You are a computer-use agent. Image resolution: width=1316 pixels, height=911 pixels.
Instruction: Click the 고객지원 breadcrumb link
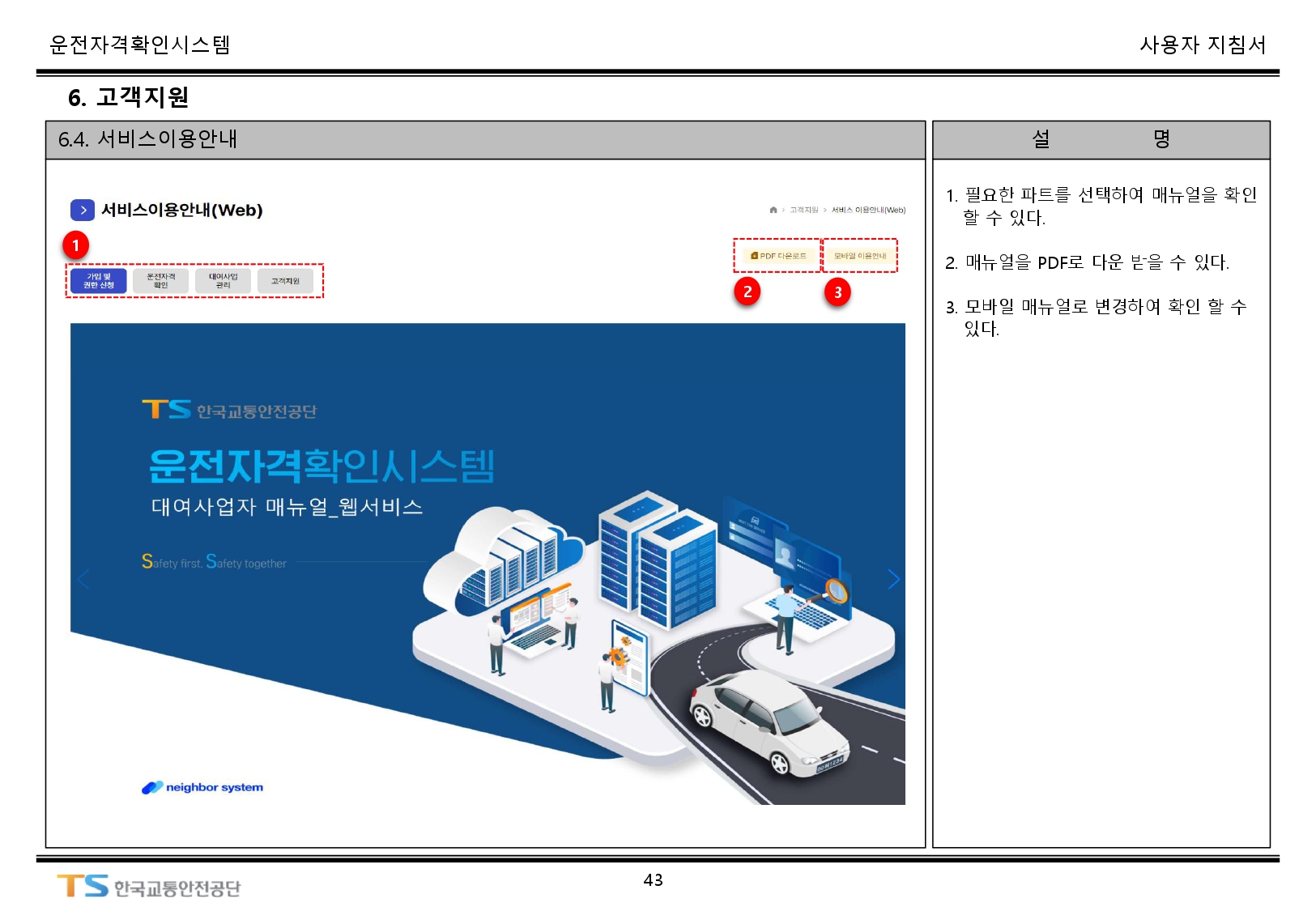pyautogui.click(x=804, y=210)
